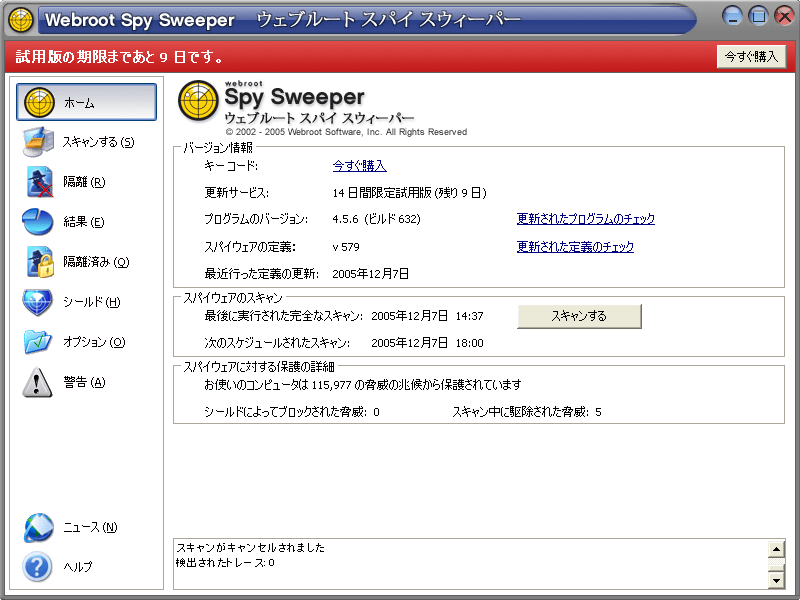800x600 pixels.
Task: Click the 警告 (A) warning triangle icon
Action: click(37, 382)
